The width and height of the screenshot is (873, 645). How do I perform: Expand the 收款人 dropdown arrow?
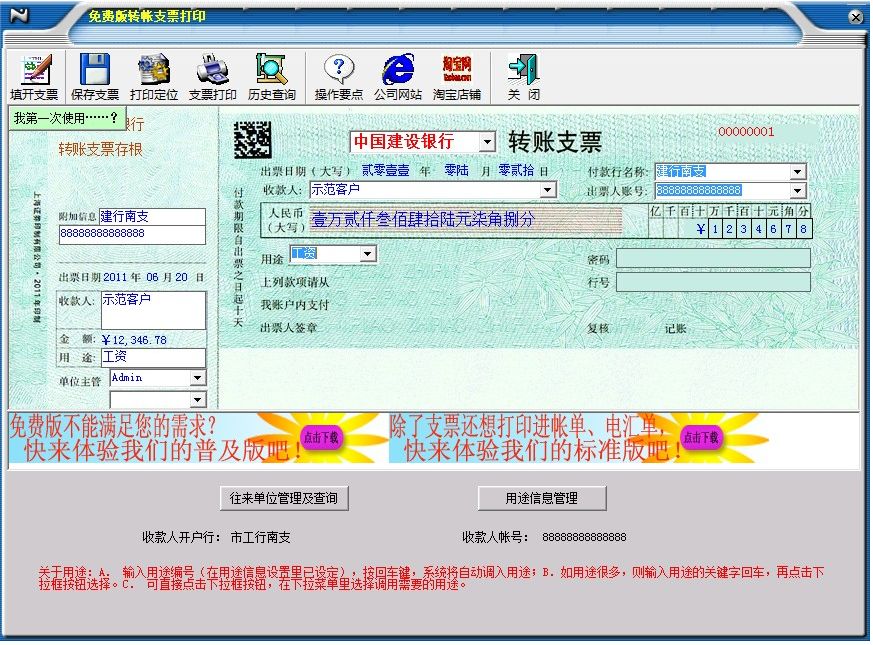point(548,190)
